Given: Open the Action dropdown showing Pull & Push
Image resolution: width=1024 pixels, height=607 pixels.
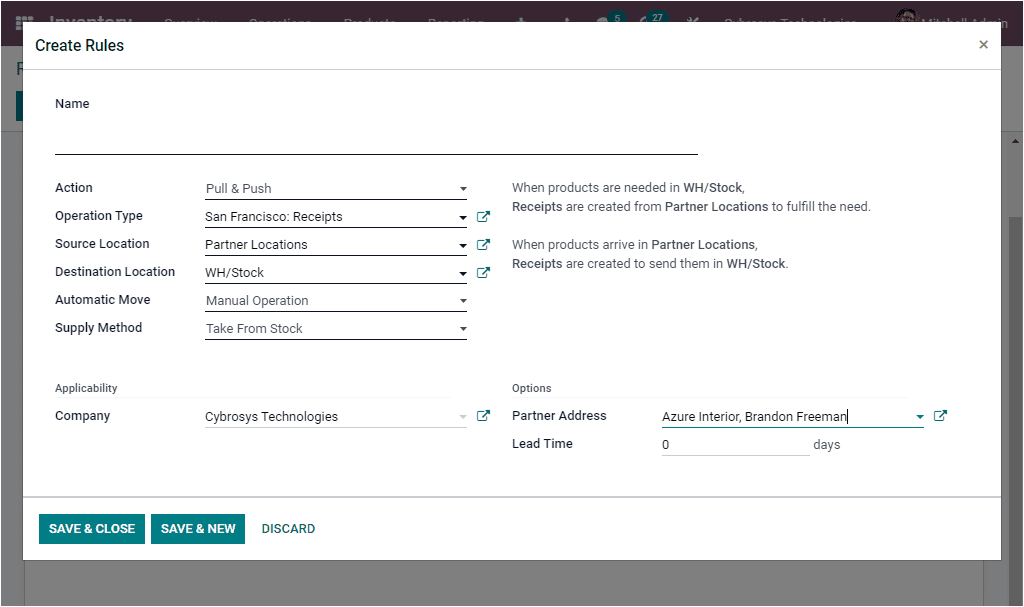Looking at the screenshot, I should pos(462,188).
